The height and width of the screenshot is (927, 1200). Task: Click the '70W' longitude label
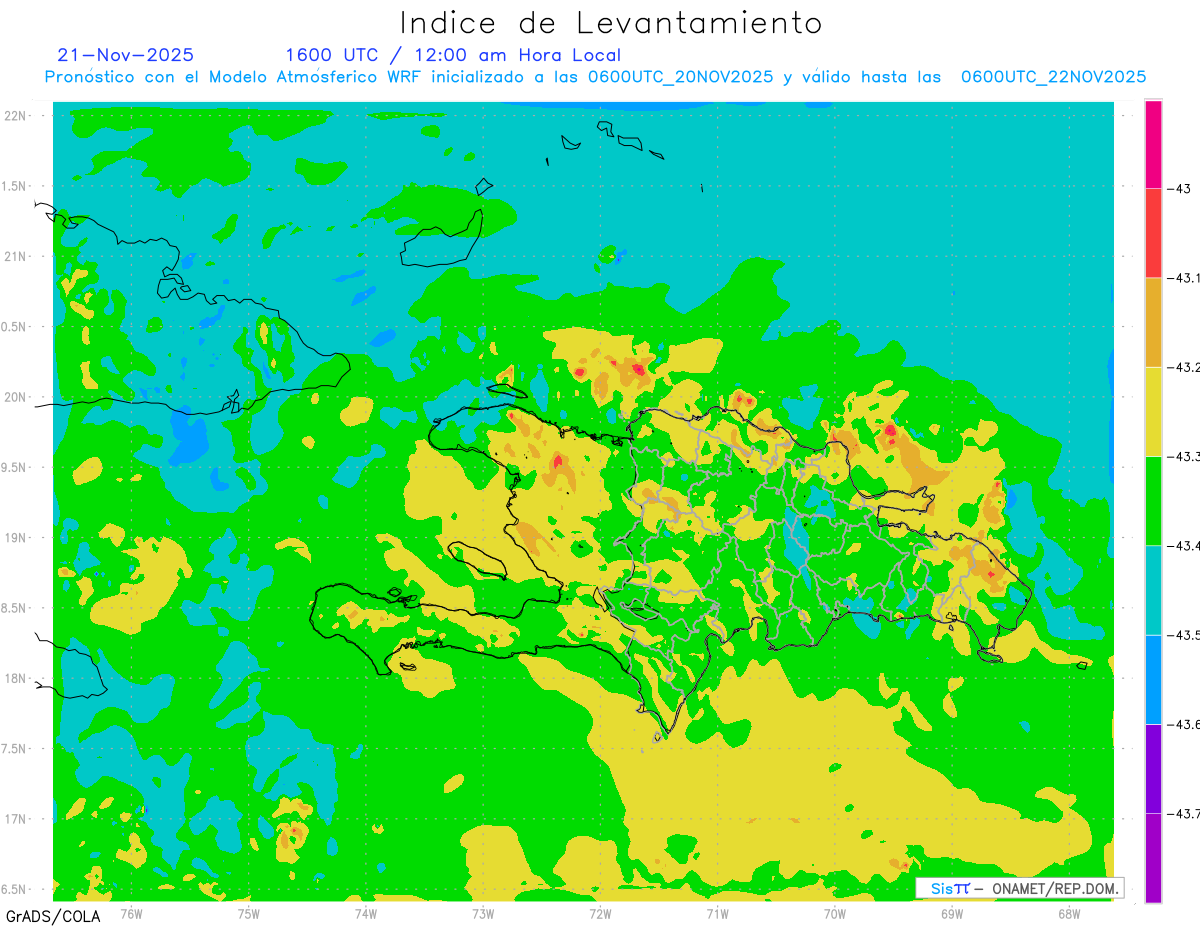point(835,913)
